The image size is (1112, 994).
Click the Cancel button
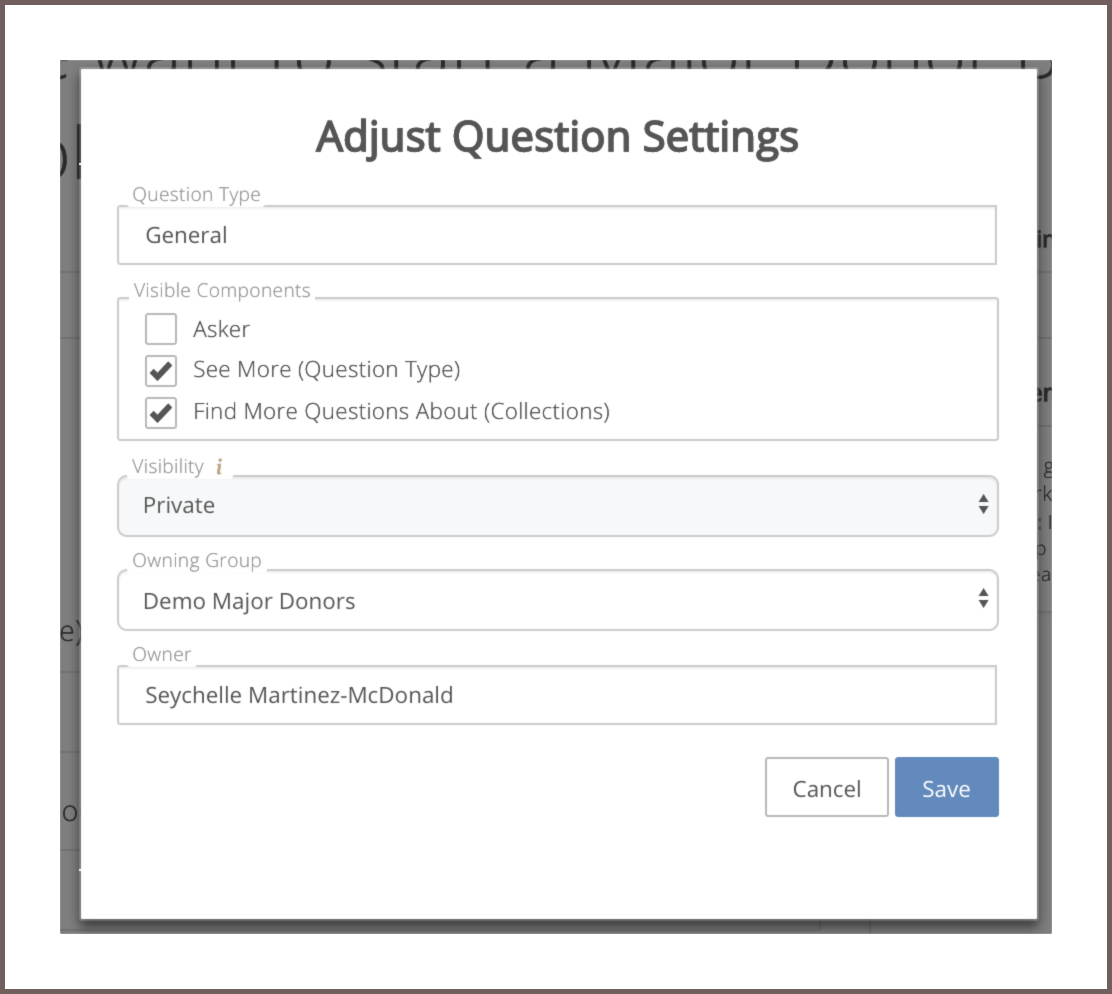(826, 787)
